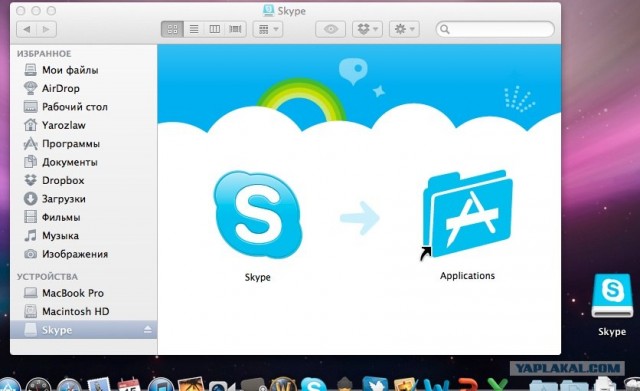
Task: Switch to icon view mode
Action: tap(172, 29)
